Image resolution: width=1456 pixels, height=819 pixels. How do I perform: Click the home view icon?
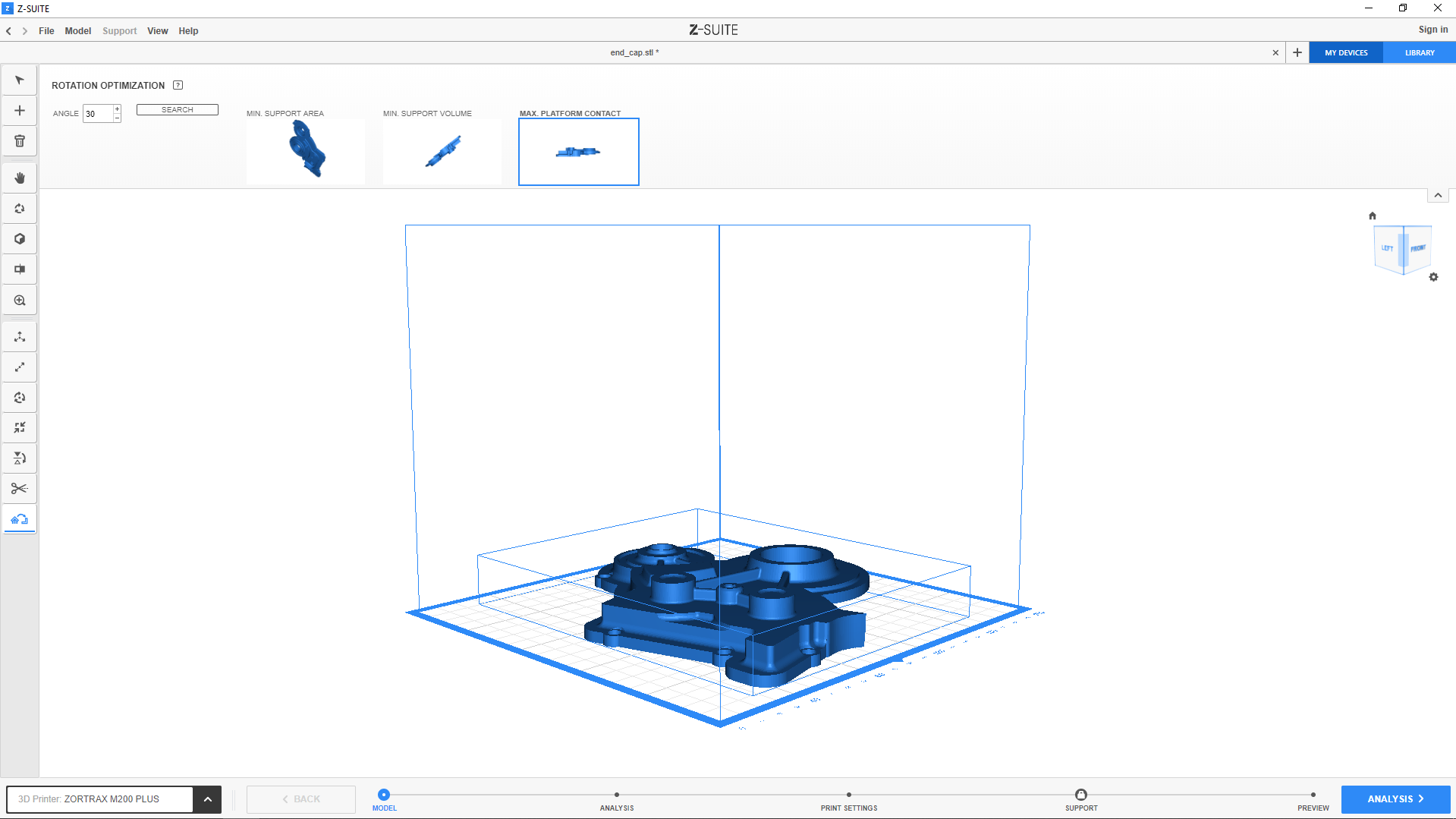pos(1372,216)
